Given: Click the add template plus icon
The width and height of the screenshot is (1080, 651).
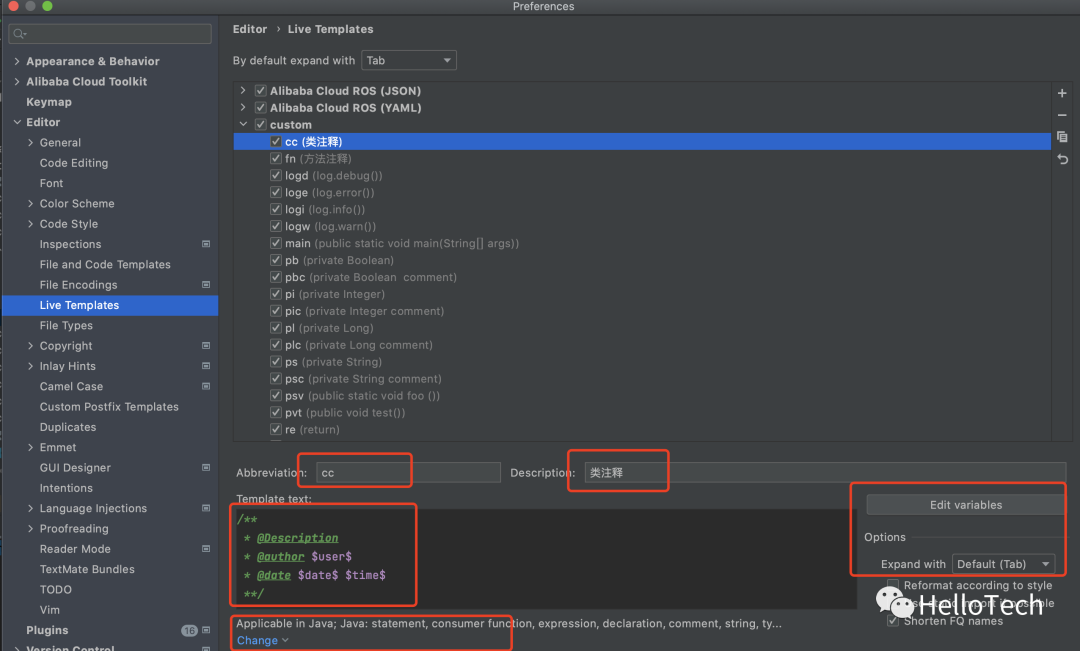Looking at the screenshot, I should click(1062, 93).
